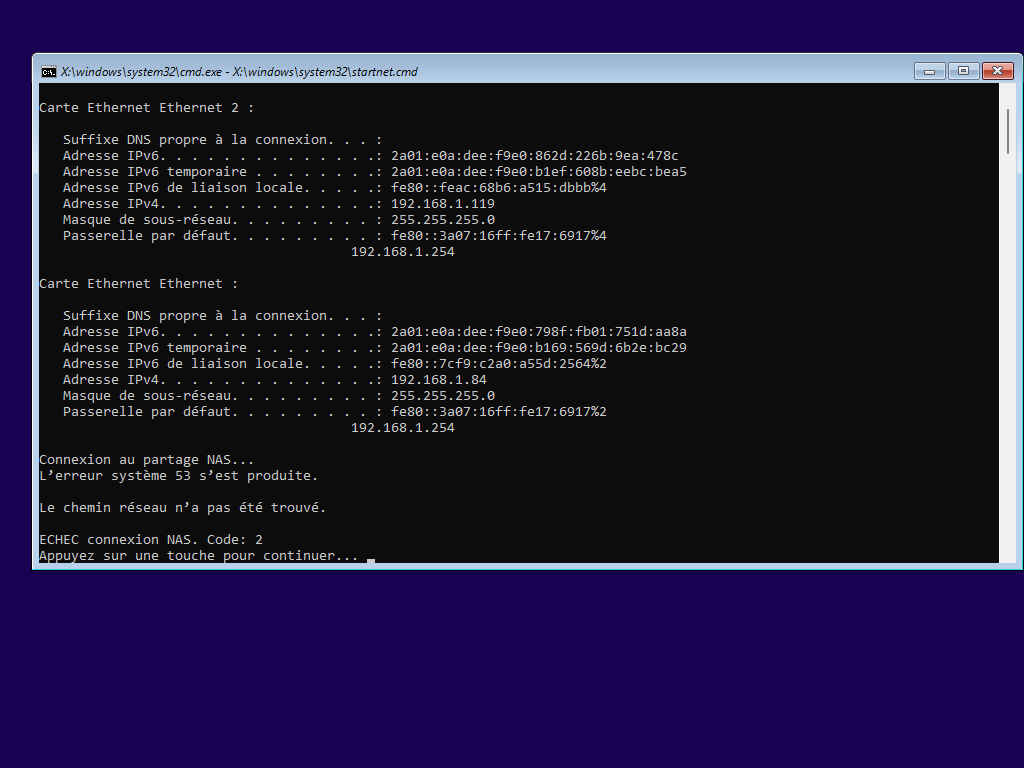The image size is (1024, 768).
Task: Click IPv6 address ending in 751d:aa8a
Action: pyautogui.click(x=538, y=331)
